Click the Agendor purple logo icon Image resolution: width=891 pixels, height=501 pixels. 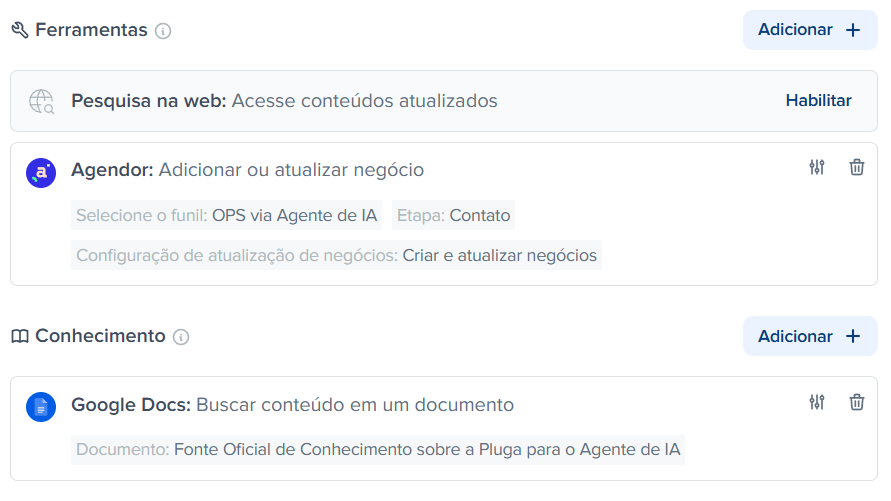pyautogui.click(x=41, y=173)
